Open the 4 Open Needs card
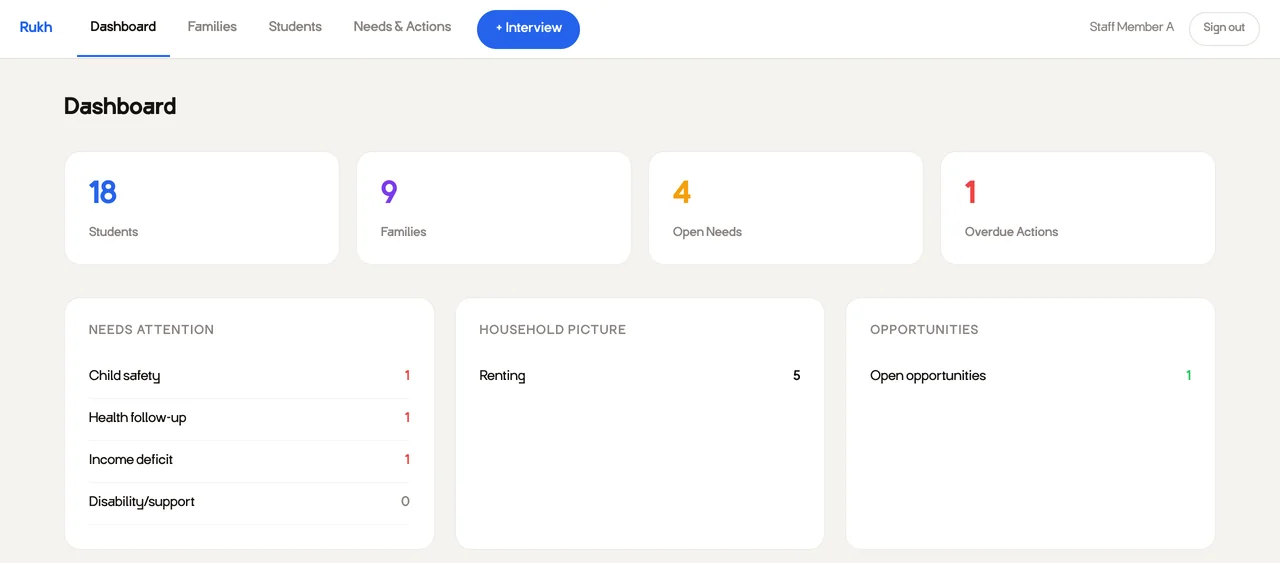This screenshot has width=1280, height=563. pyautogui.click(x=786, y=208)
